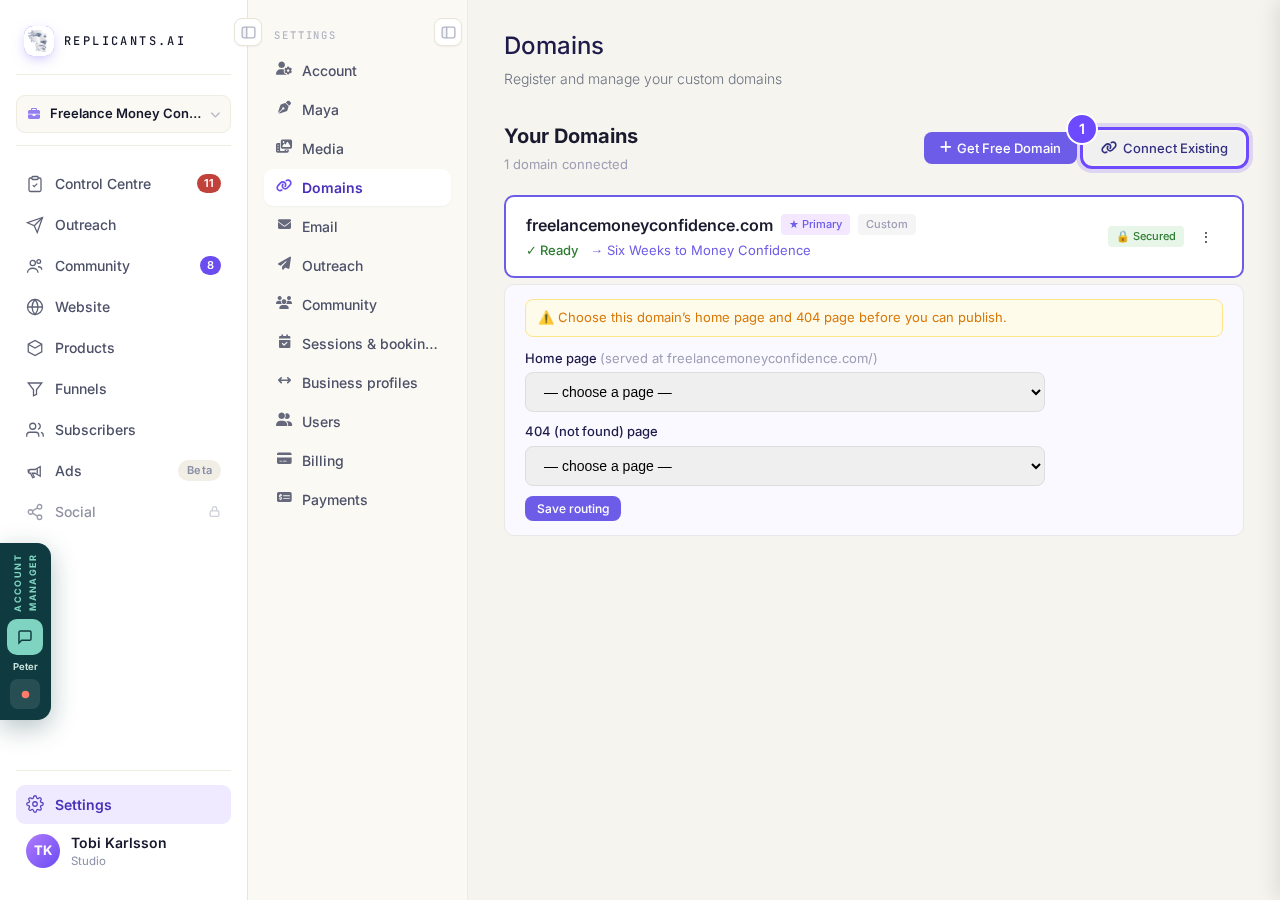
Task: Open Account settings
Action: [357, 71]
